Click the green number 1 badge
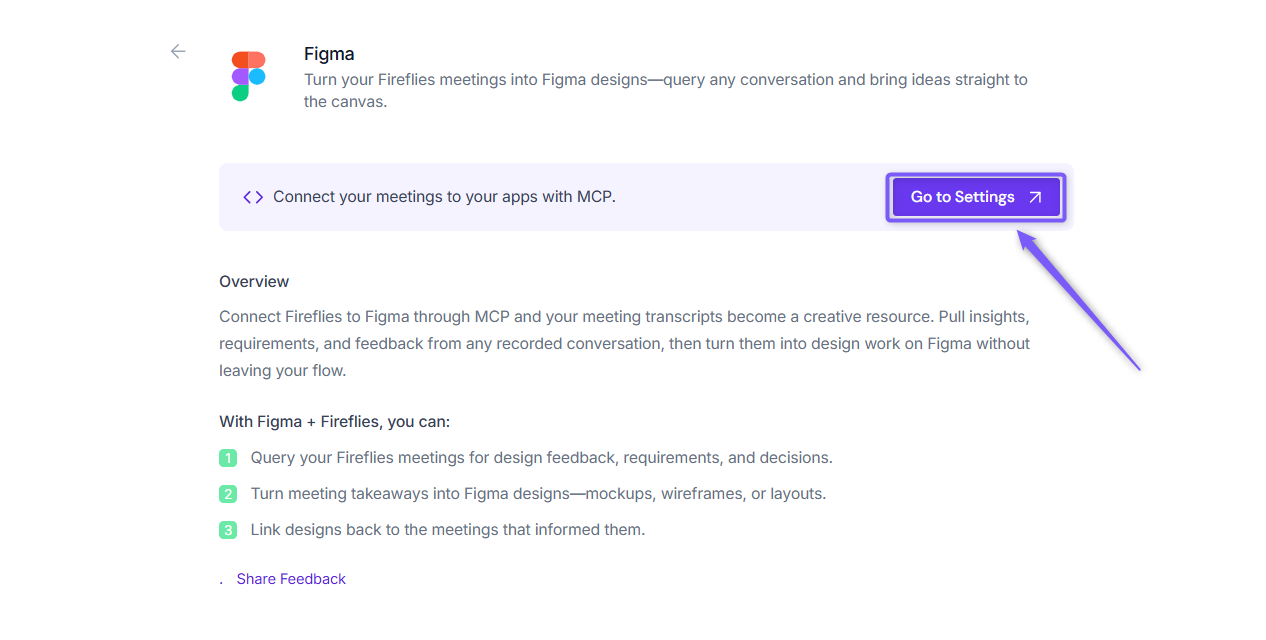The image size is (1266, 640). (228, 458)
